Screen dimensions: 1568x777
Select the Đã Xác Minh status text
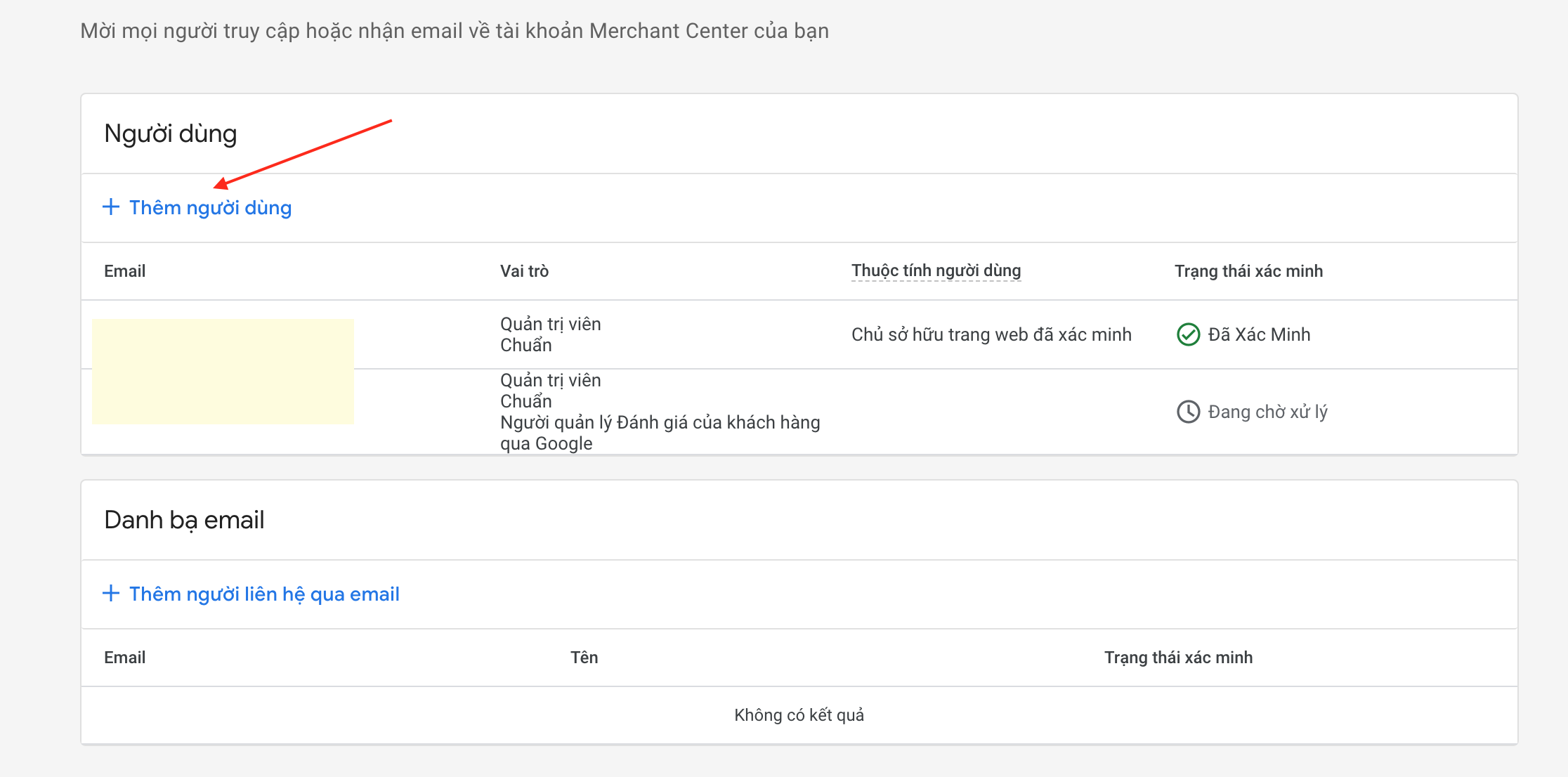click(1259, 334)
